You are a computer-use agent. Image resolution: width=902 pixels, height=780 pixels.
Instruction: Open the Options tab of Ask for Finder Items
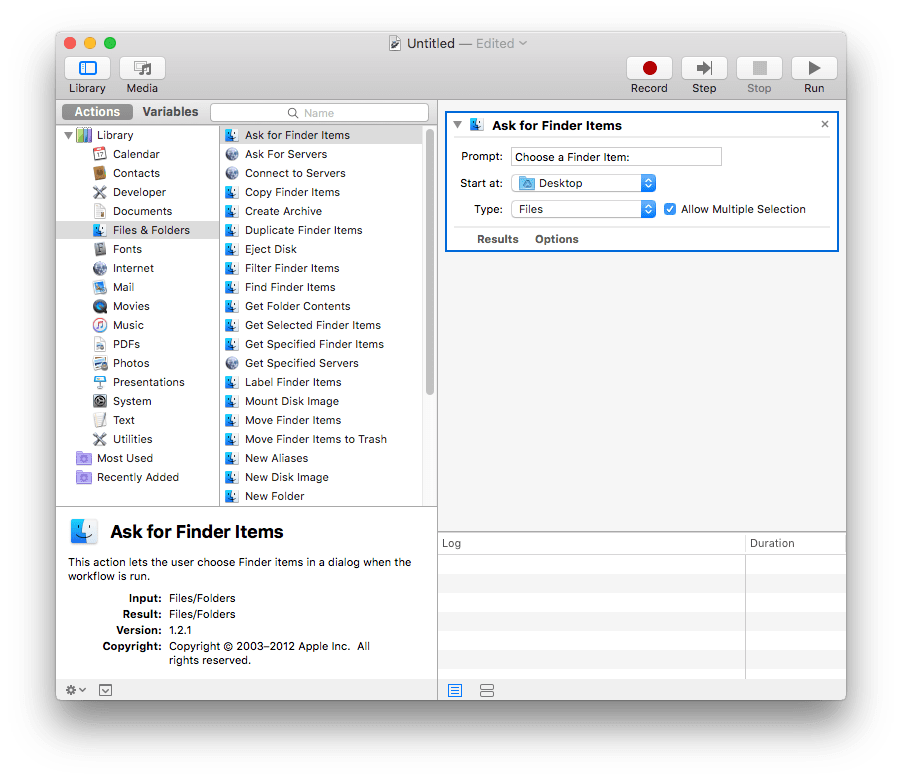click(x=556, y=239)
